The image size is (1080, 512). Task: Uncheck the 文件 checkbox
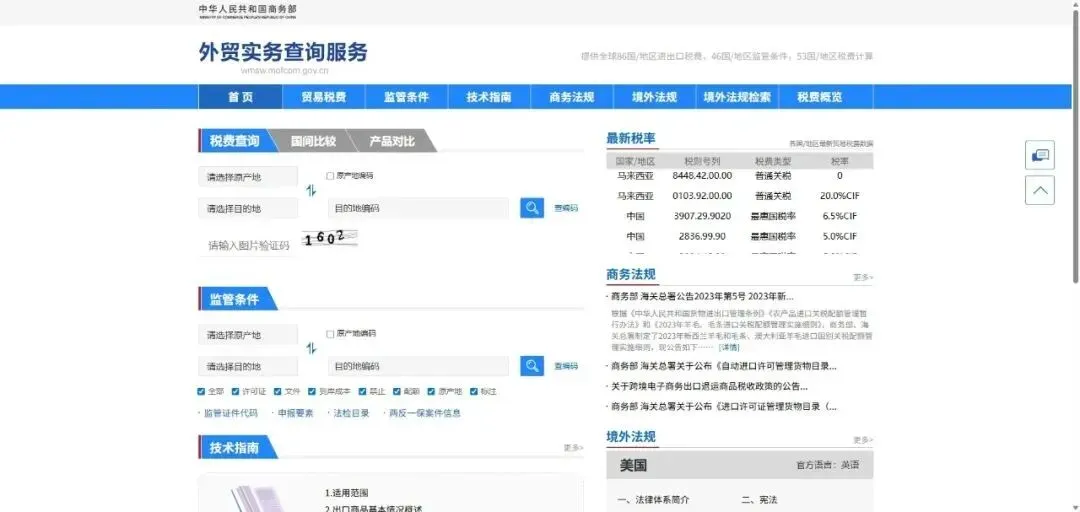pos(278,391)
